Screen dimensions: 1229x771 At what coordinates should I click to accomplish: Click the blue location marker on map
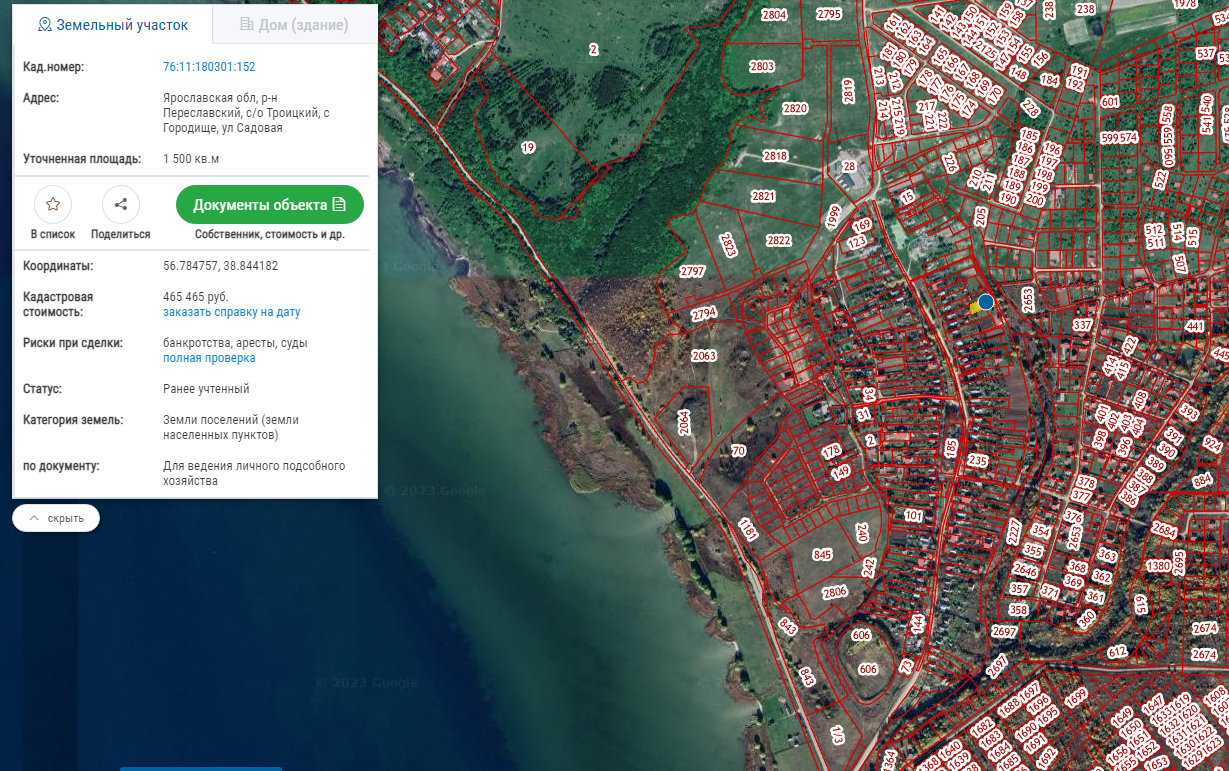click(x=986, y=301)
